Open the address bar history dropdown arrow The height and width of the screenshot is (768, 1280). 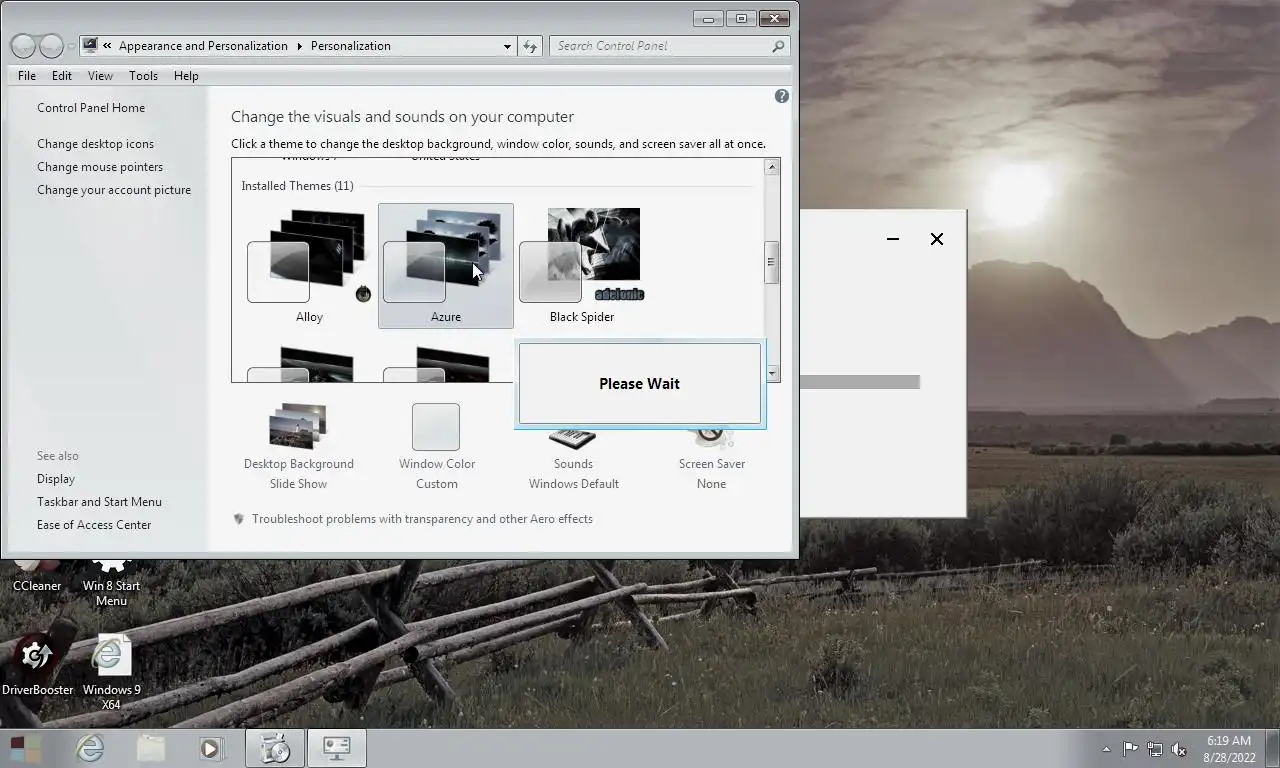(x=507, y=46)
